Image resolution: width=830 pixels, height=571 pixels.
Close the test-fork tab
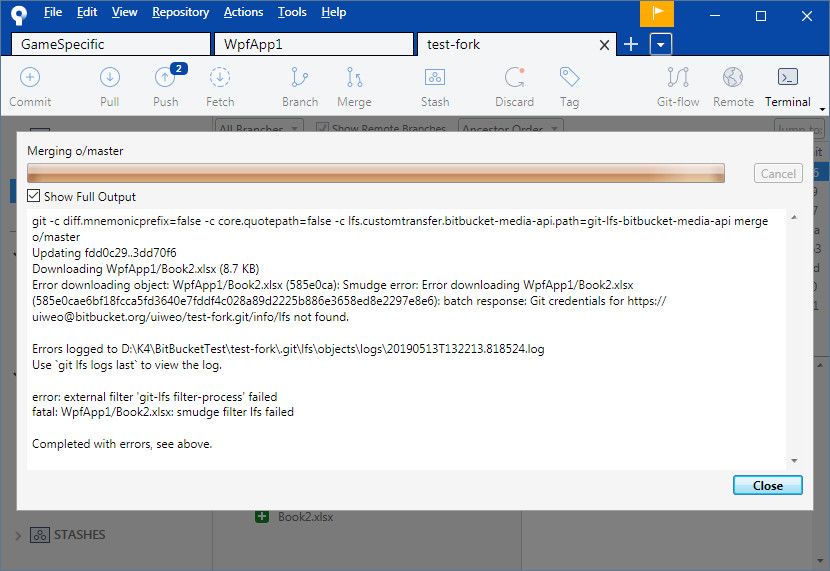pos(604,45)
